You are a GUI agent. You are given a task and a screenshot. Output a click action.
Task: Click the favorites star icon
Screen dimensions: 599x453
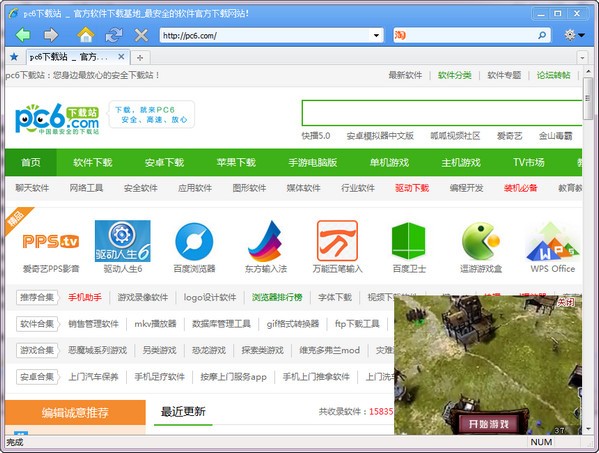(x=14, y=57)
